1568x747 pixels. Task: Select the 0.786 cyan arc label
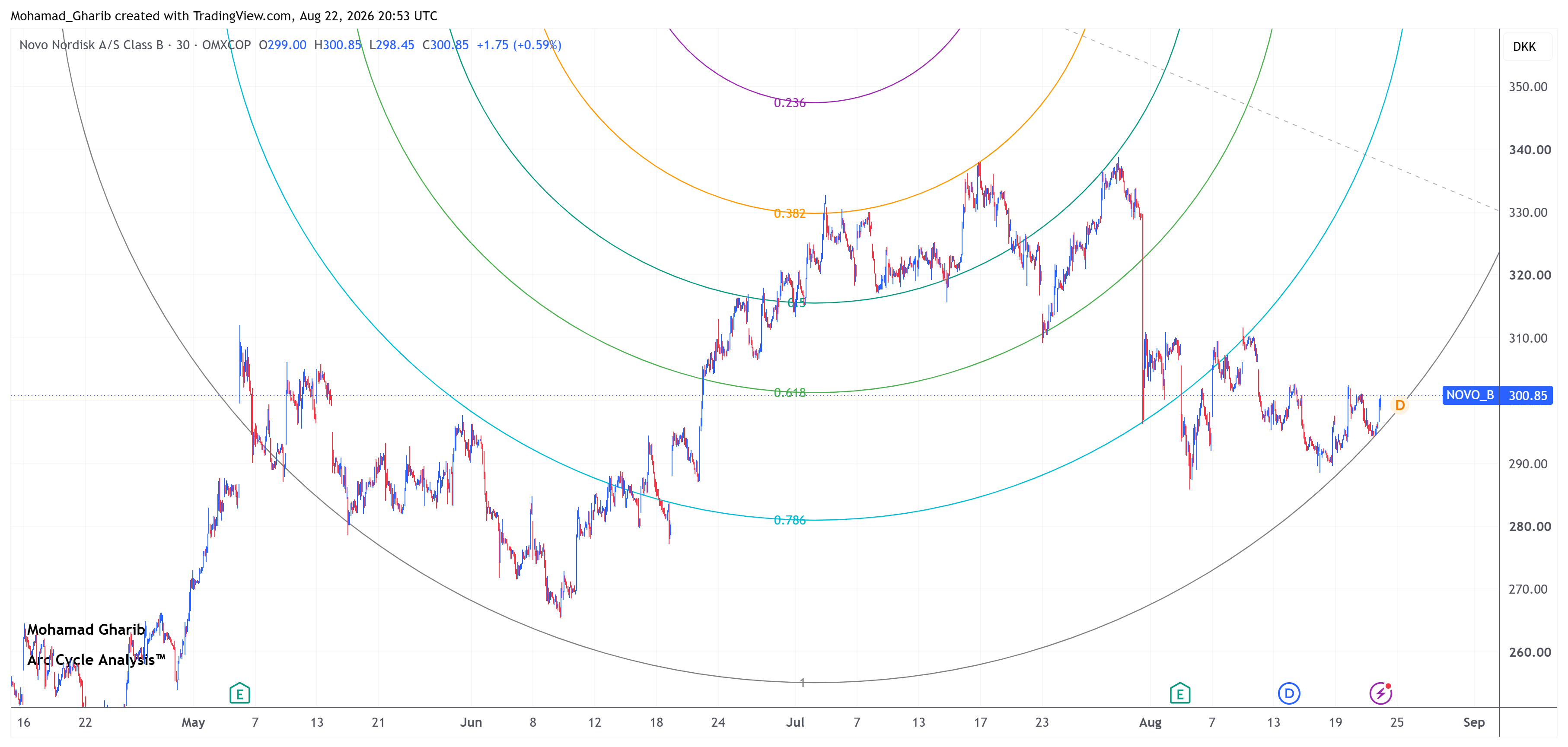pos(790,520)
